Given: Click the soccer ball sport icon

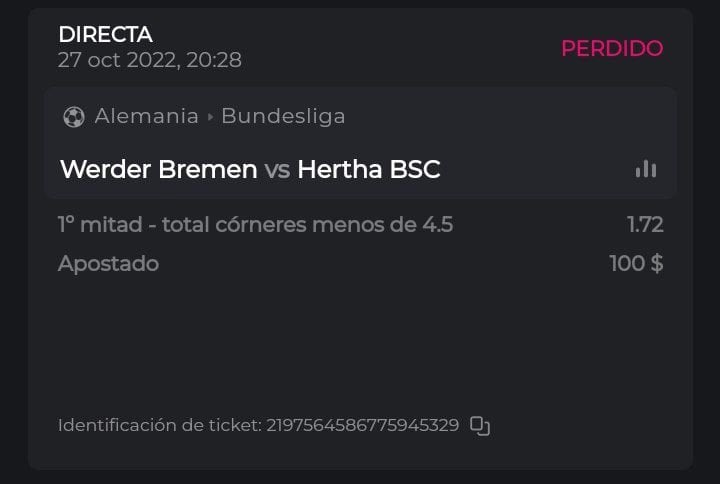Looking at the screenshot, I should pos(73,117).
